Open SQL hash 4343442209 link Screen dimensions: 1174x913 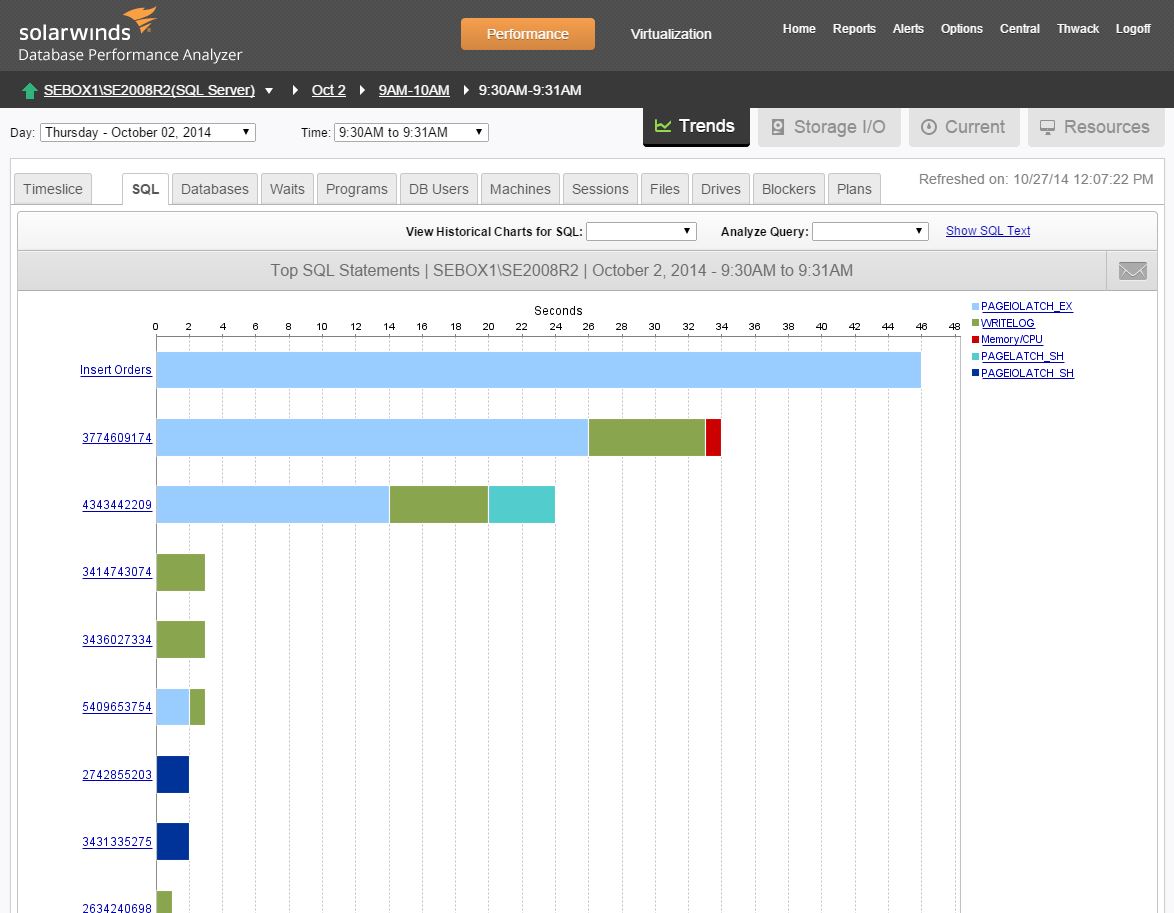[x=117, y=505]
